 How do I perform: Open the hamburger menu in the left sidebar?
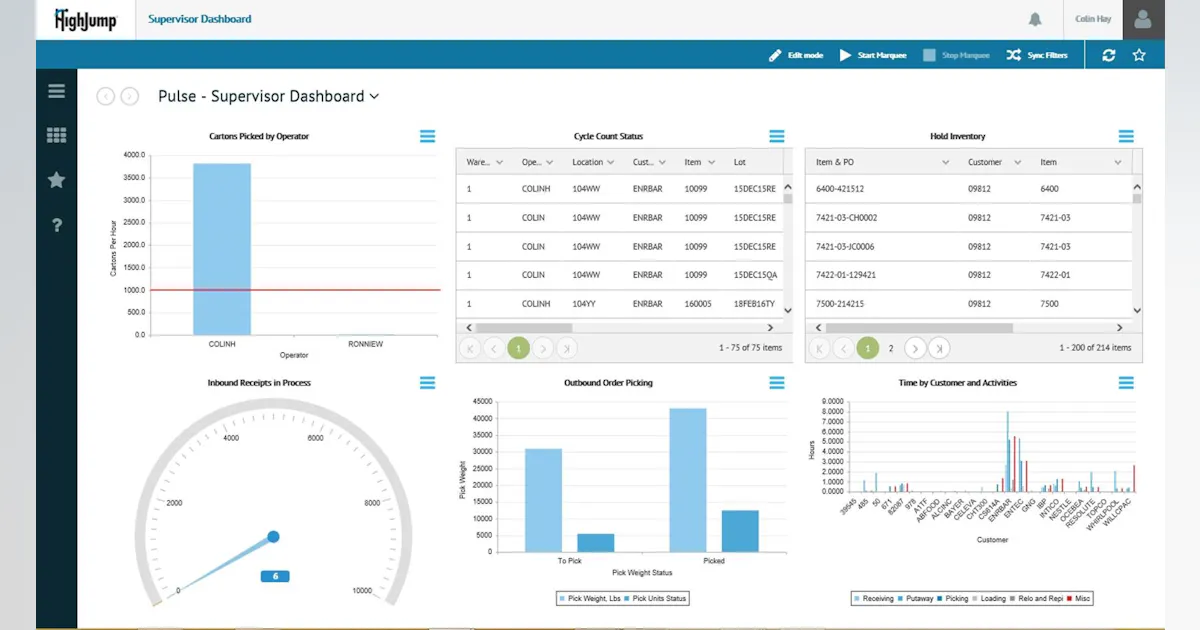point(56,91)
